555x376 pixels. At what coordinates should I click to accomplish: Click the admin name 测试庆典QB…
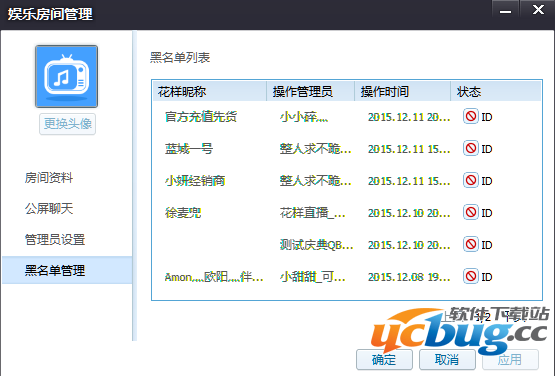316,245
